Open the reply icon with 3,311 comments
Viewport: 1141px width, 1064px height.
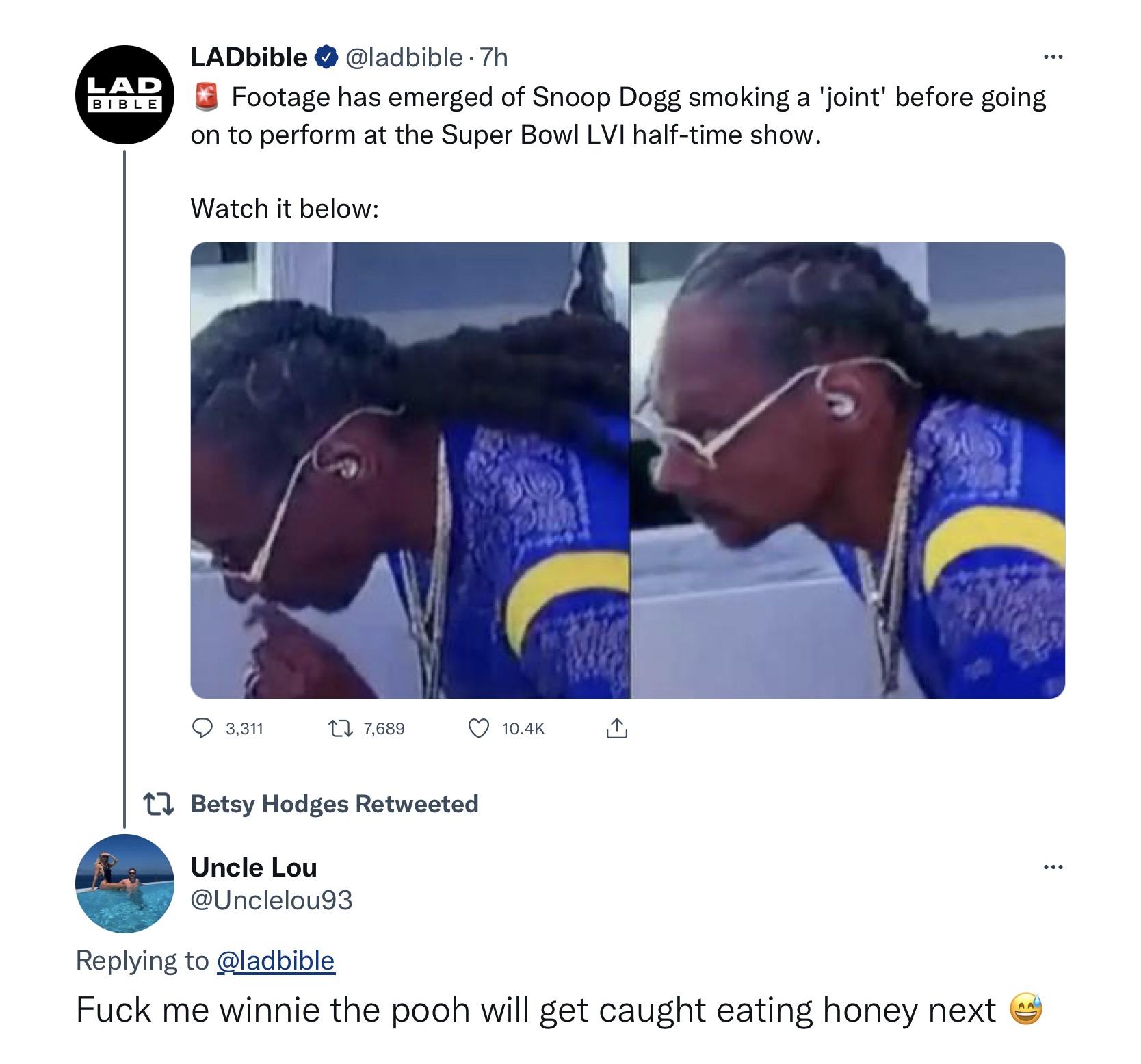[x=202, y=729]
